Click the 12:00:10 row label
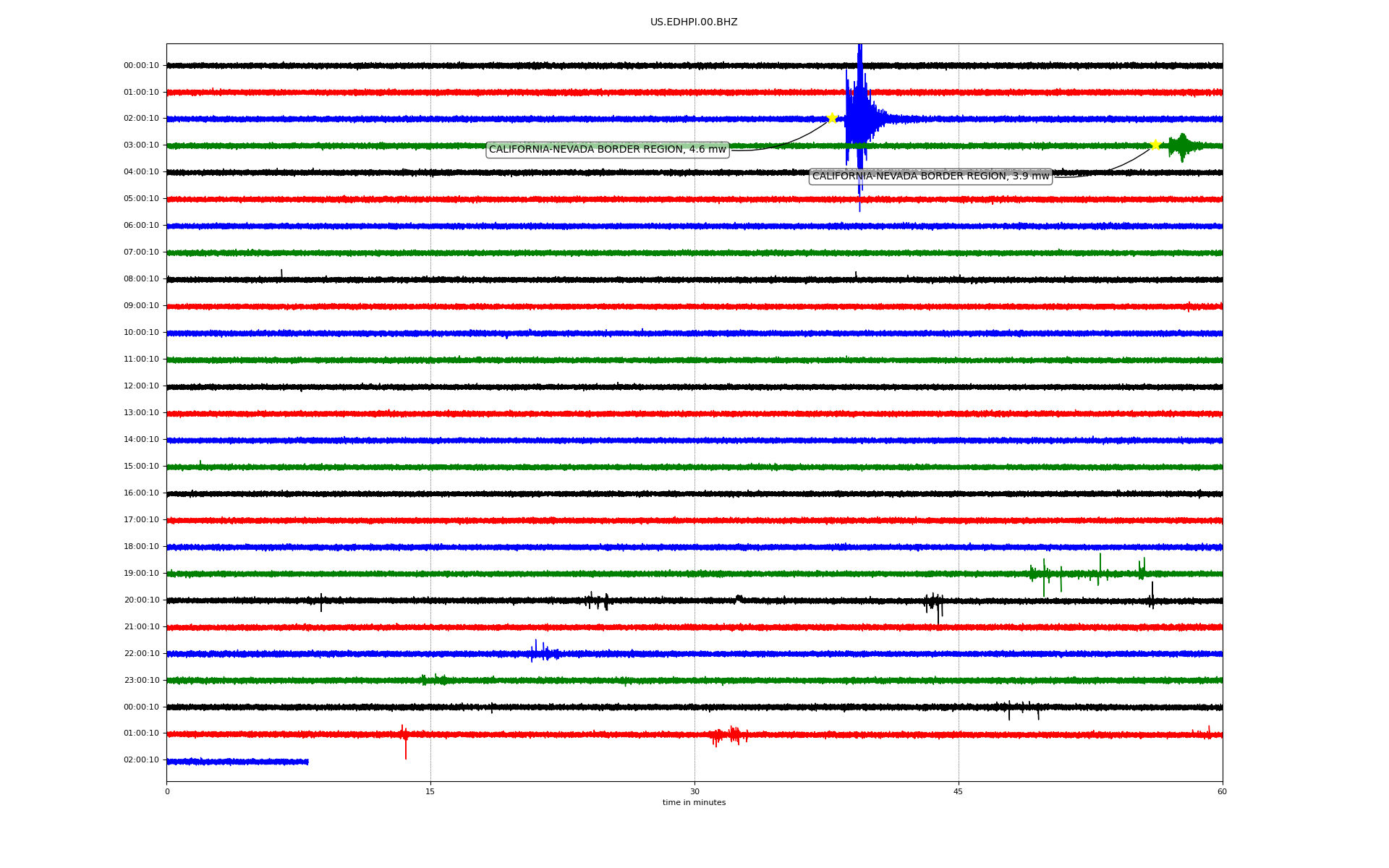1389x868 pixels. pyautogui.click(x=141, y=386)
